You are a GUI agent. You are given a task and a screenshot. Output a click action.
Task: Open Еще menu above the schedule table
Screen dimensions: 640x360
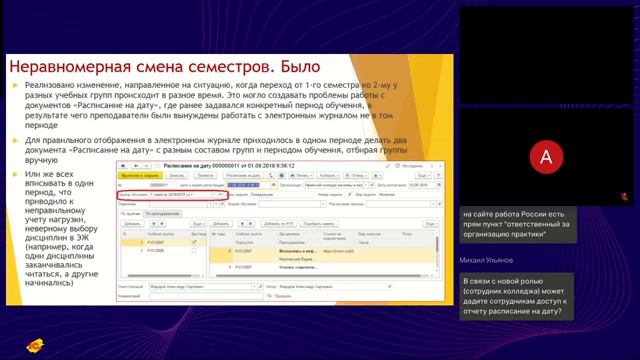click(x=431, y=224)
